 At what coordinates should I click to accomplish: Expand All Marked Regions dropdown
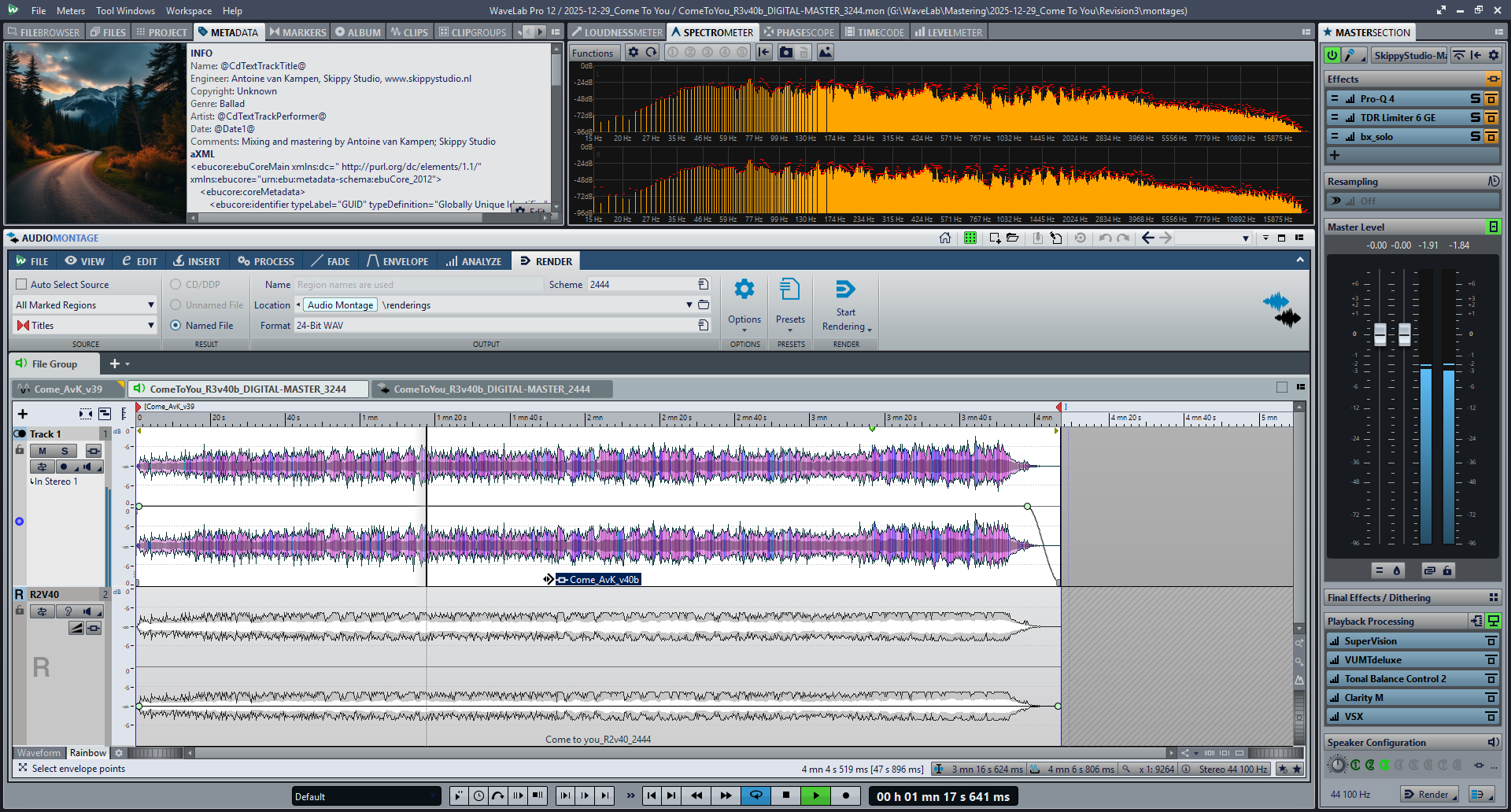[150, 305]
